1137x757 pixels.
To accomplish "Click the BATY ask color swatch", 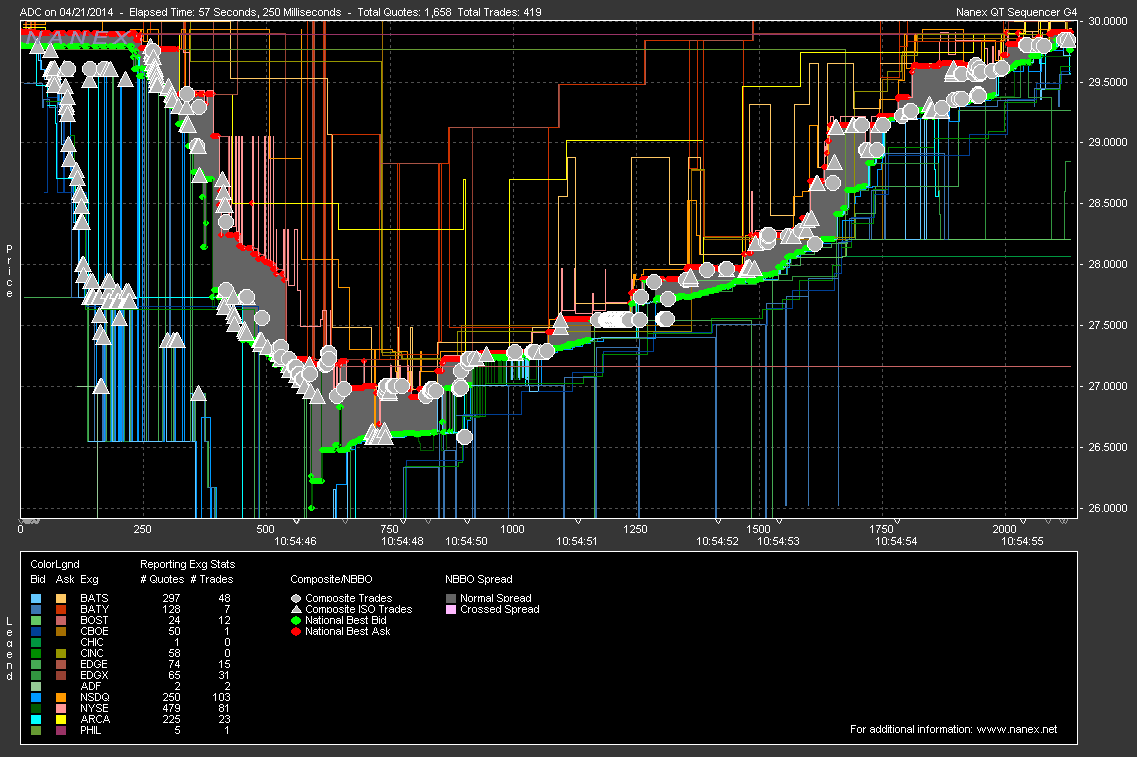I will click(x=61, y=609).
